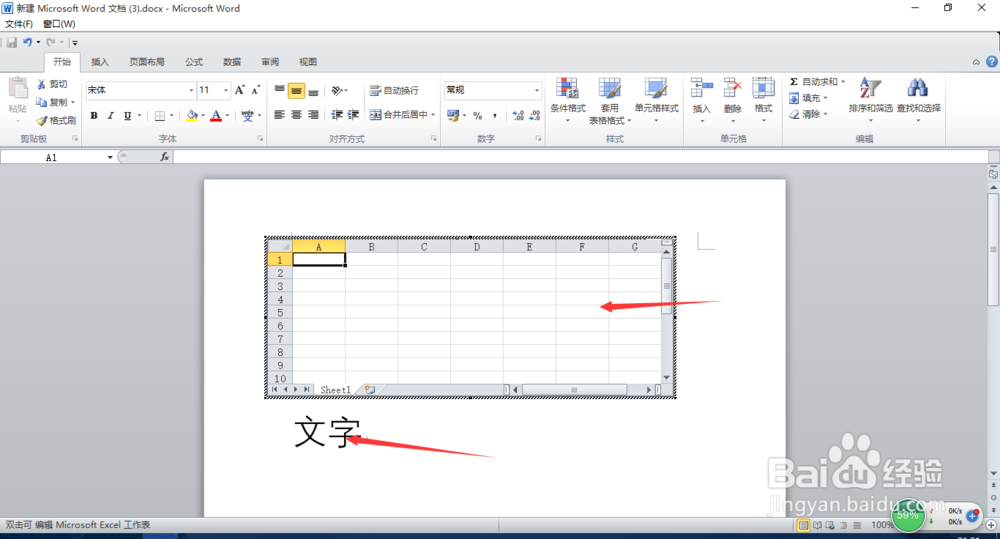Click the fx insert function icon
The image size is (1000, 539).
(x=165, y=156)
